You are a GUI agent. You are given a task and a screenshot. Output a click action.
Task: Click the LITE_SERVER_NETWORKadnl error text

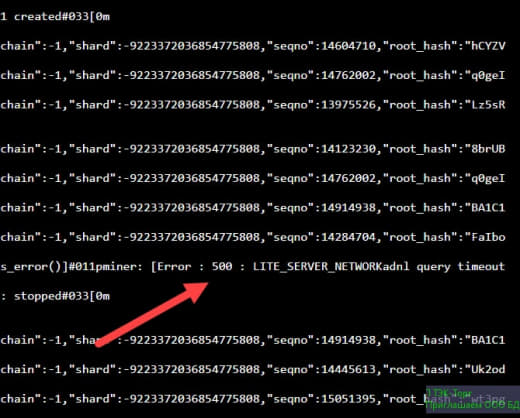pyautogui.click(x=331, y=267)
